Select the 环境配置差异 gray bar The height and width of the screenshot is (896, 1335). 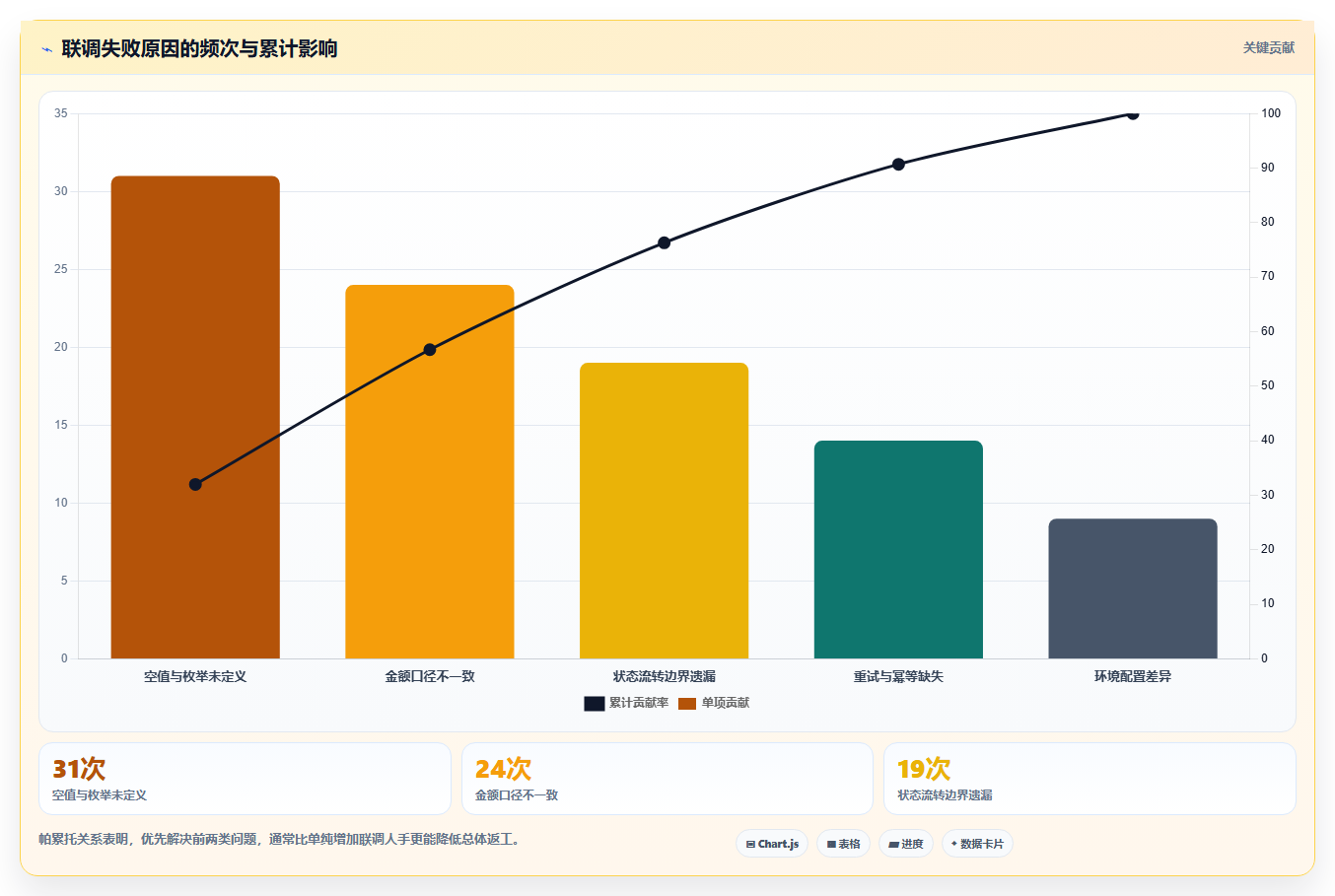coord(1133,588)
